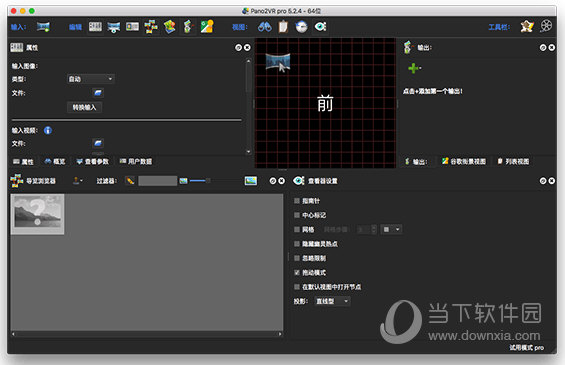Open the Tour Map icon in top toolbar
Image resolution: width=565 pixels, height=365 pixels.
tap(170, 27)
